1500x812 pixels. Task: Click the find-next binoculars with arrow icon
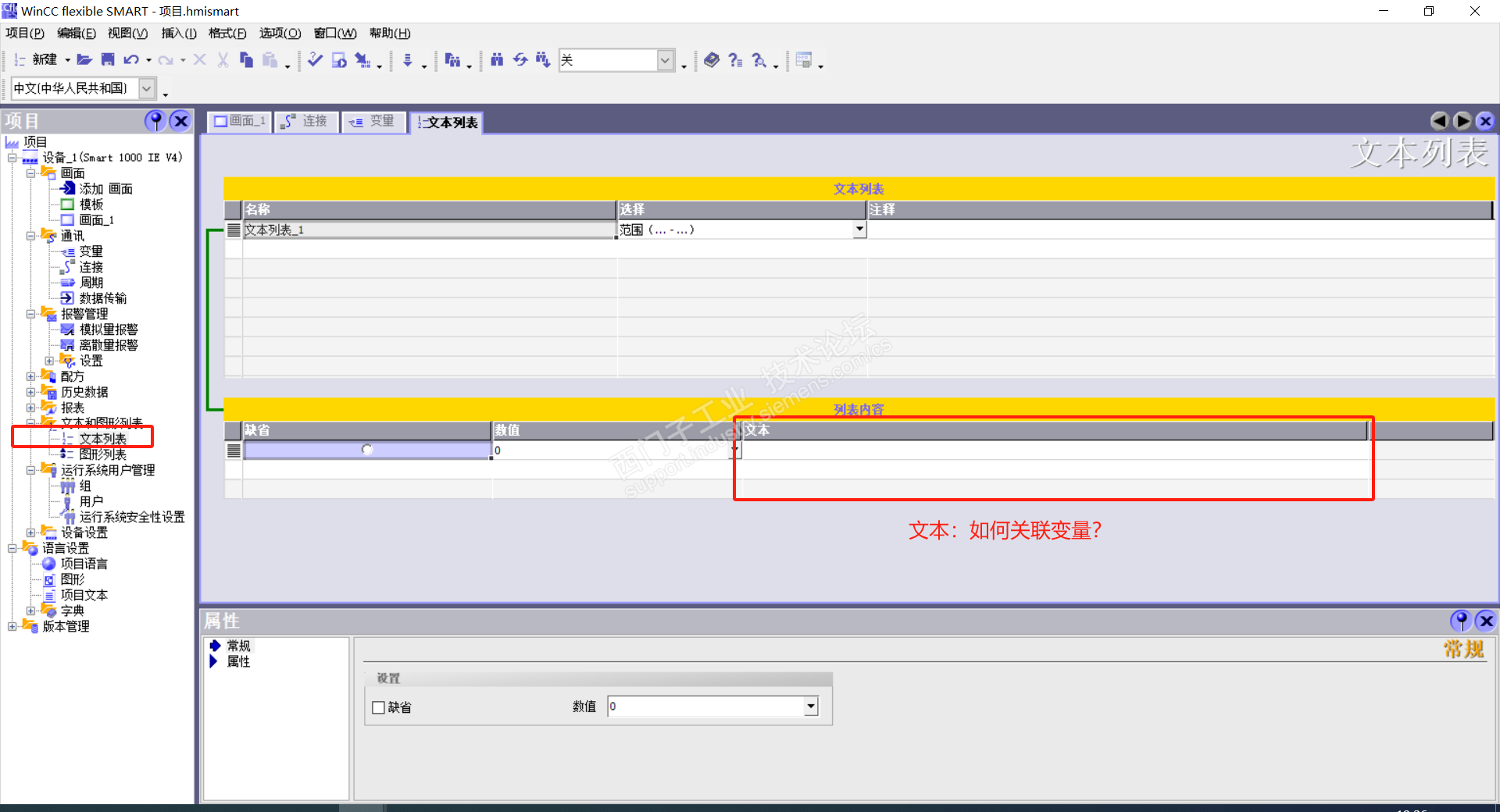543,60
